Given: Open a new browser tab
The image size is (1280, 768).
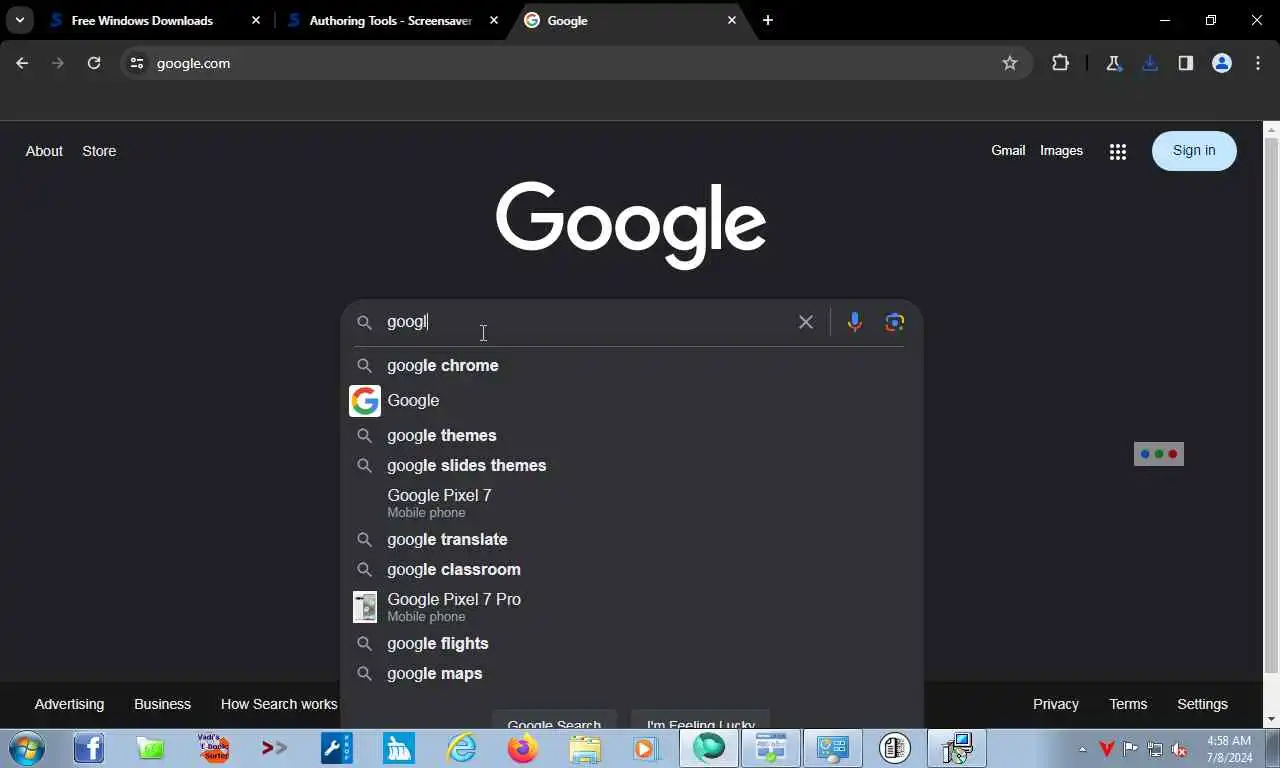Looking at the screenshot, I should click(x=767, y=20).
